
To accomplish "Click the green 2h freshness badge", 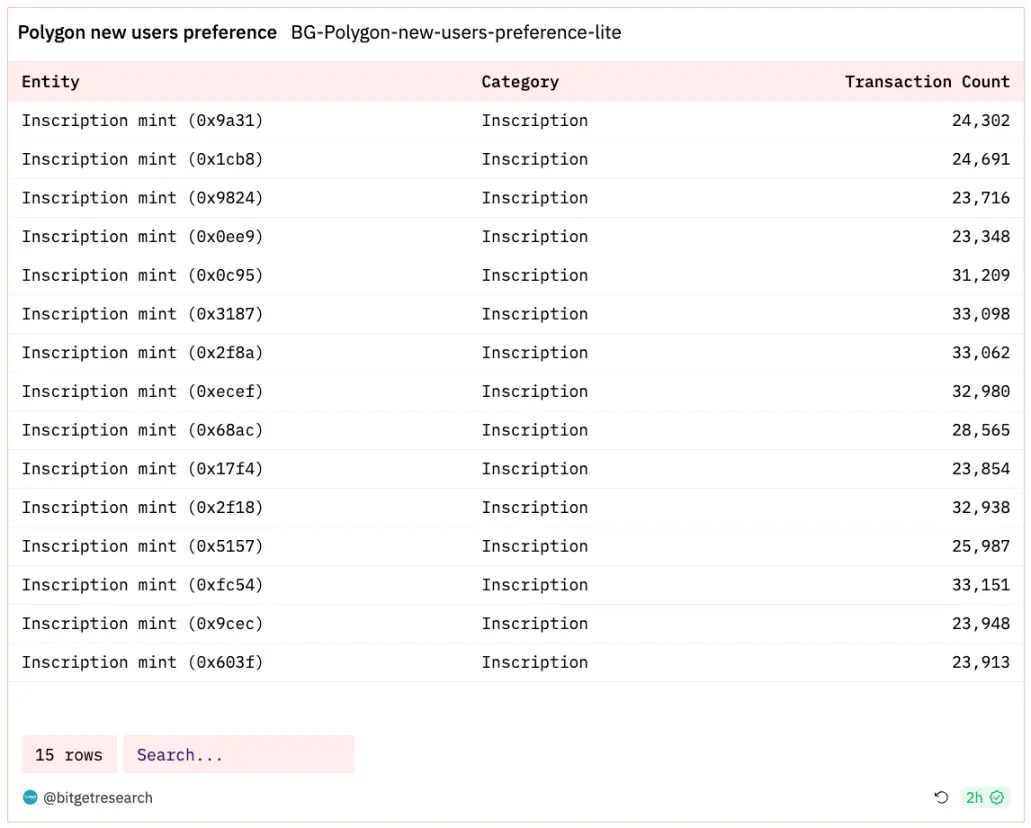I will pyautogui.click(x=985, y=797).
